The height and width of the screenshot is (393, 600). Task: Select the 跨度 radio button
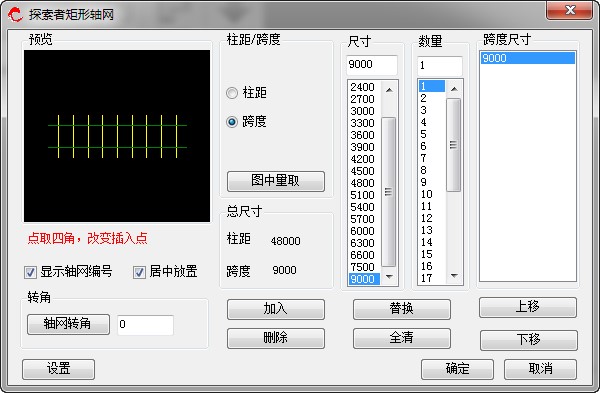click(x=232, y=122)
